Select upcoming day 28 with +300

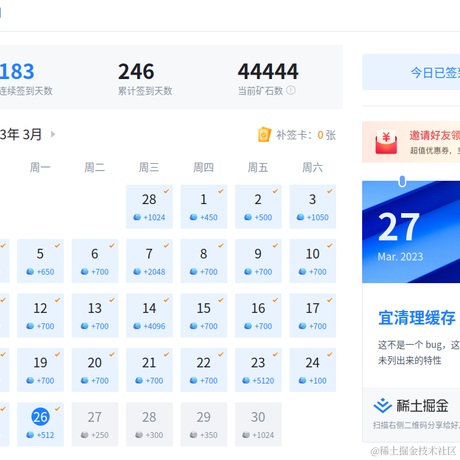coord(149,424)
